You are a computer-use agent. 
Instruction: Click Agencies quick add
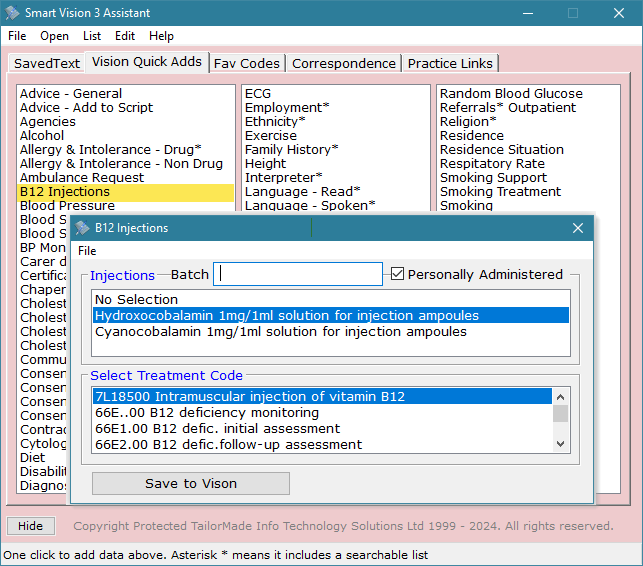pos(48,121)
